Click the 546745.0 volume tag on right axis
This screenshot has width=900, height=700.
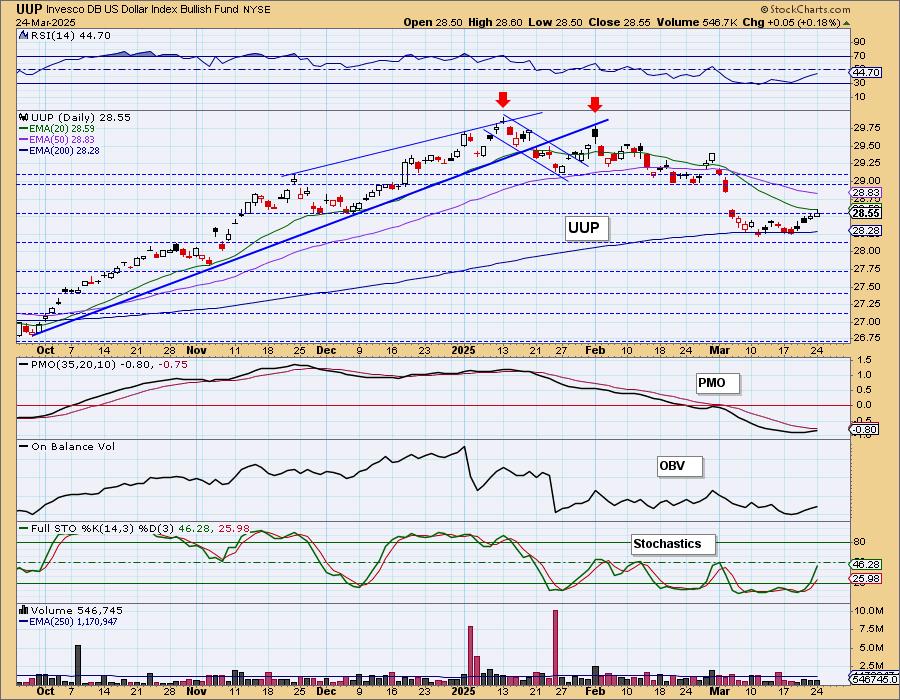point(873,679)
